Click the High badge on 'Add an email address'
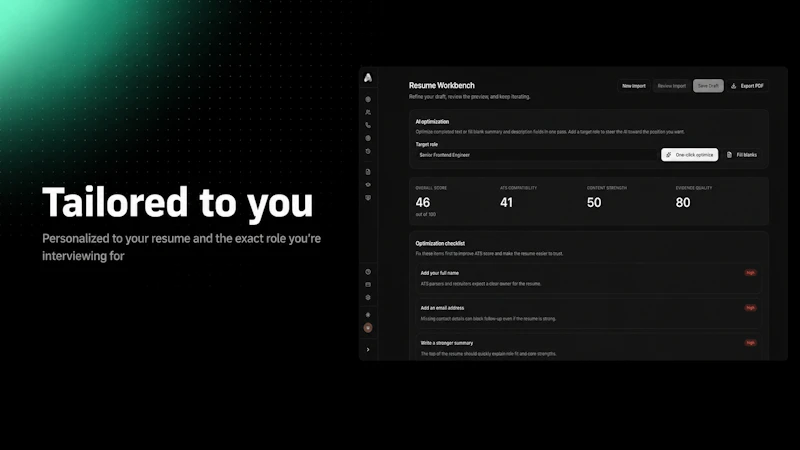This screenshot has width=800, height=450. coord(750,308)
